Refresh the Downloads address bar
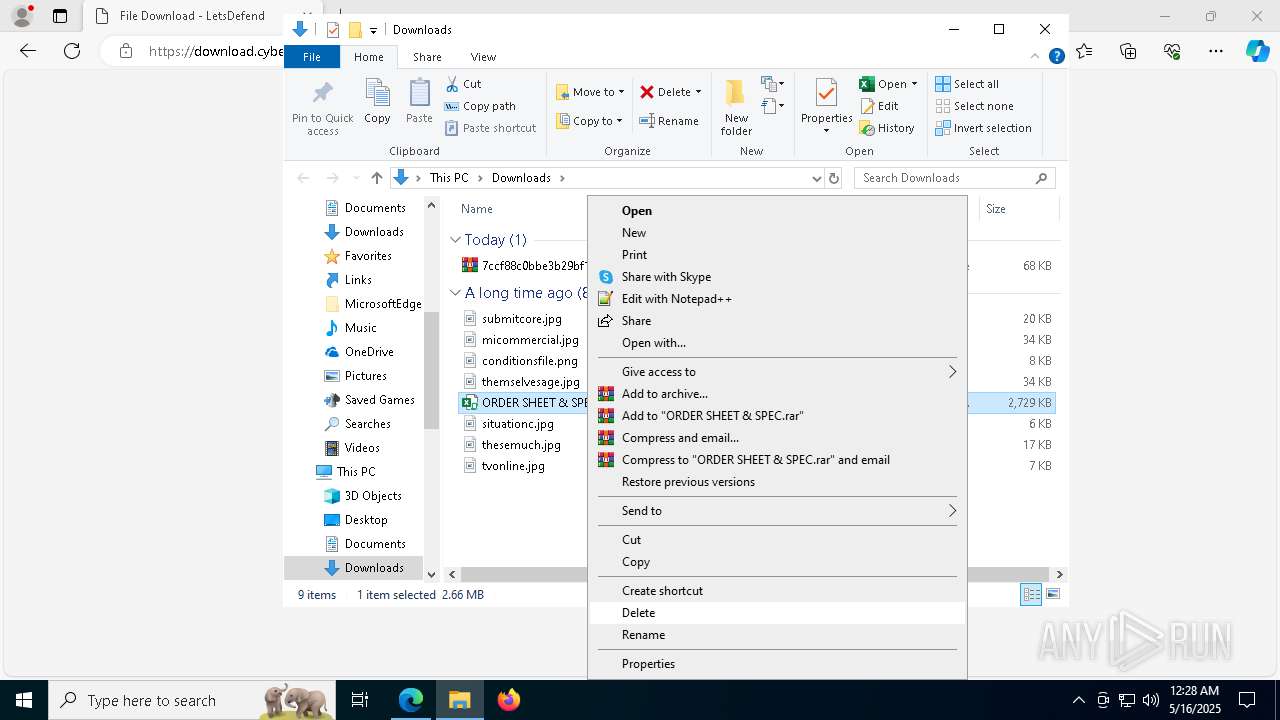The width and height of the screenshot is (1280, 720). [x=834, y=178]
